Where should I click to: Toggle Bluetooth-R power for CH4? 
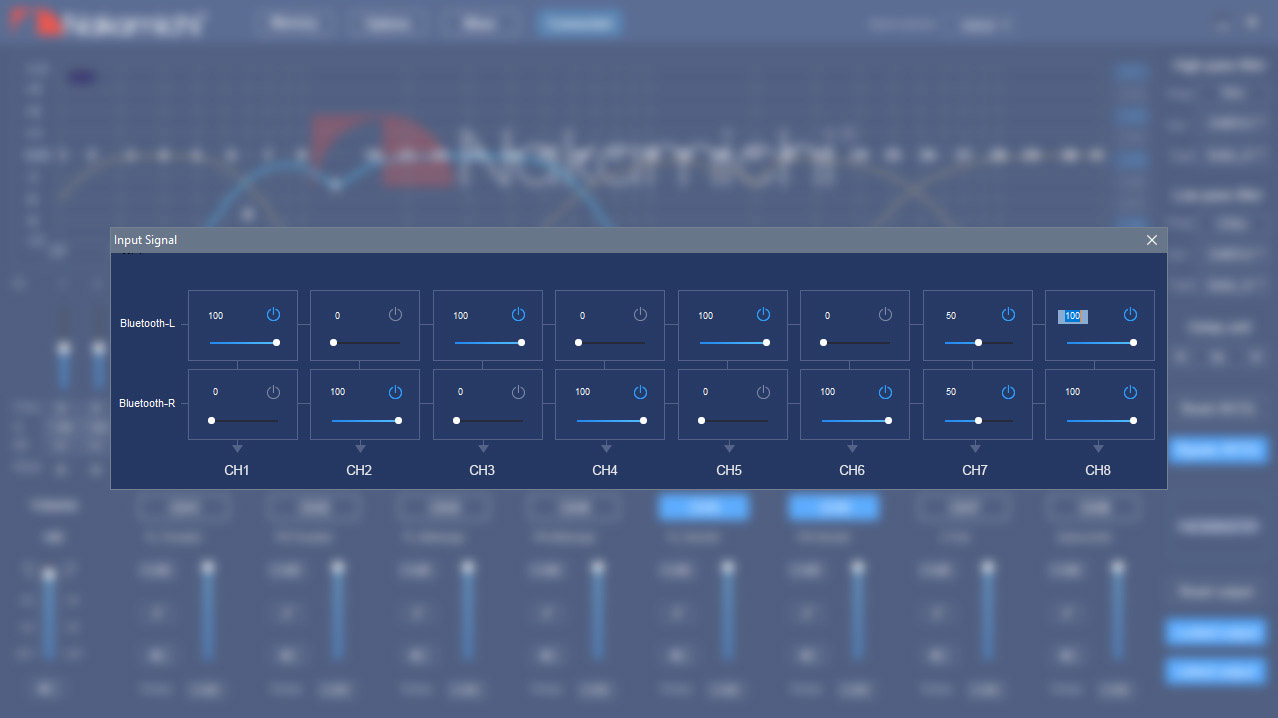(640, 392)
